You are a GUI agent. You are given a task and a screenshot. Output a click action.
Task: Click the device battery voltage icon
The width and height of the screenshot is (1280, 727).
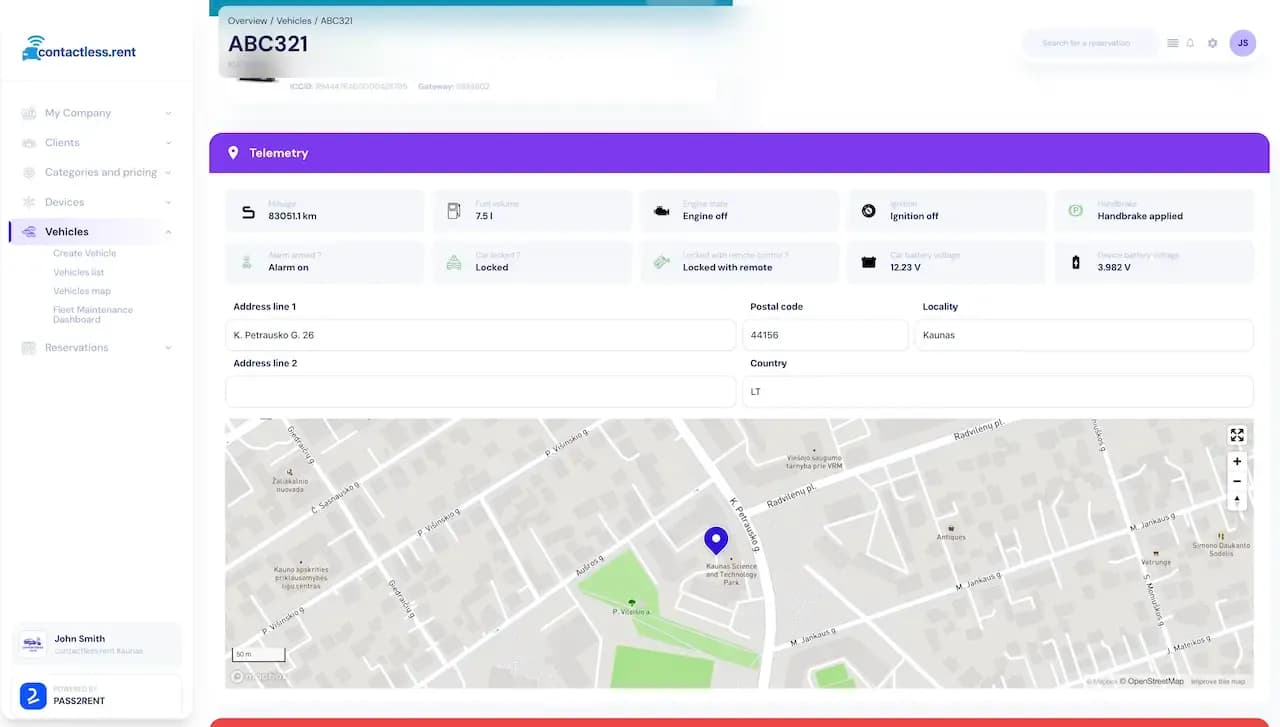(x=1074, y=261)
